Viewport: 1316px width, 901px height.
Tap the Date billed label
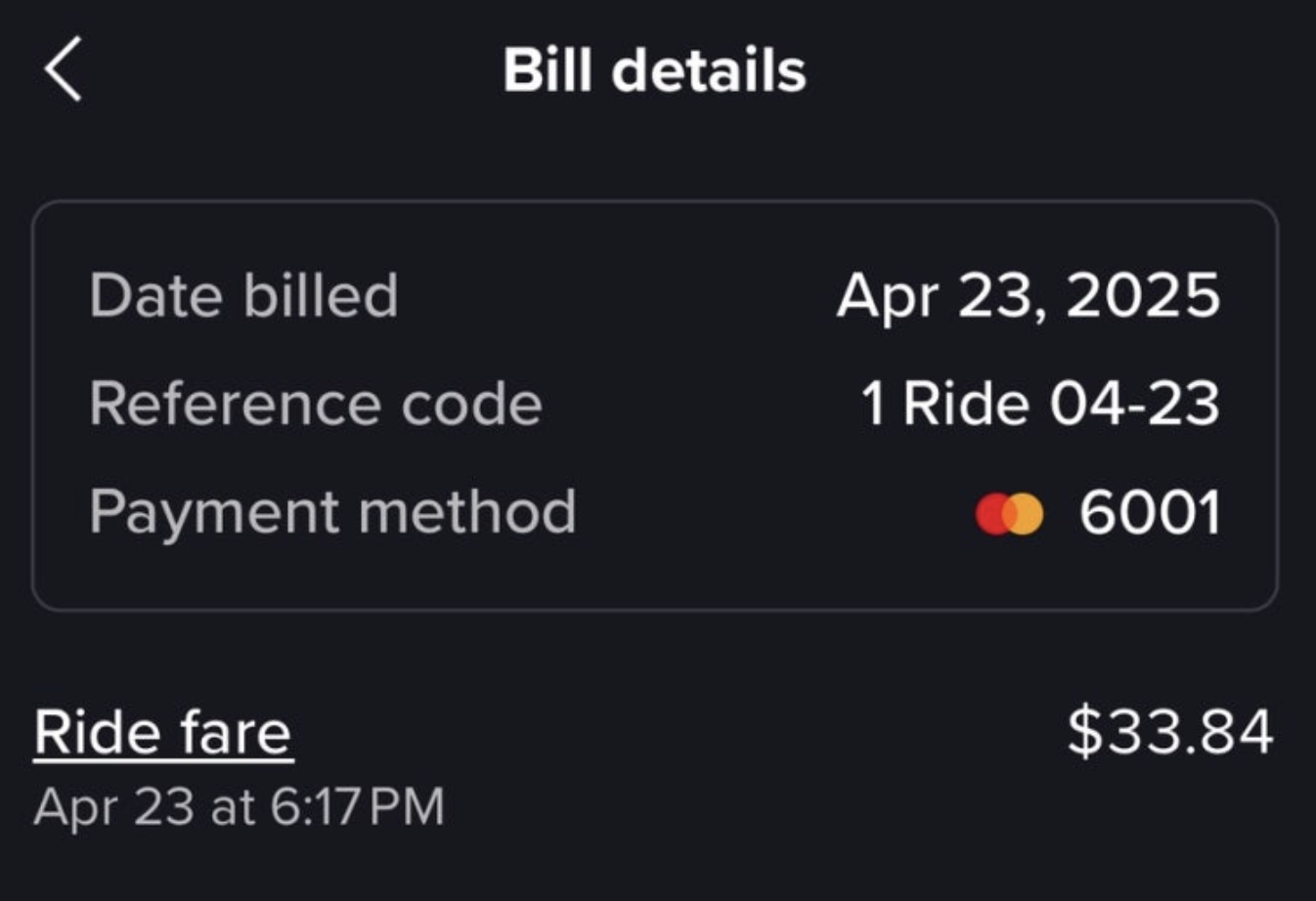(x=243, y=295)
